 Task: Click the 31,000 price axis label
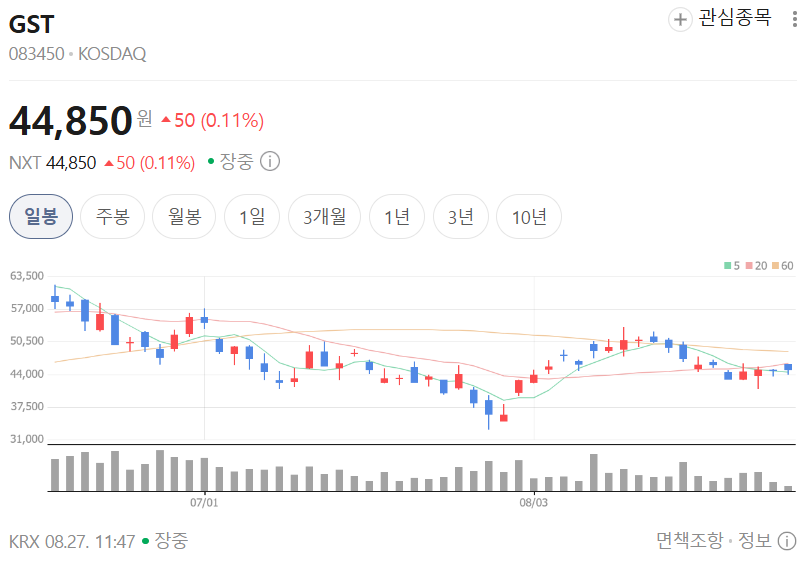27,439
